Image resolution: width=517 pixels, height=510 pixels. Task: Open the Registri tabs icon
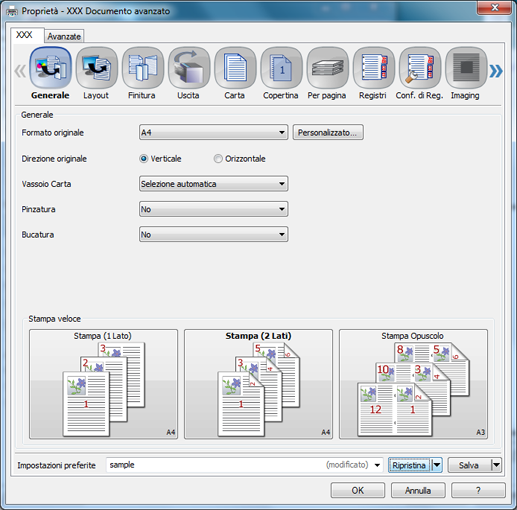pyautogui.click(x=374, y=68)
